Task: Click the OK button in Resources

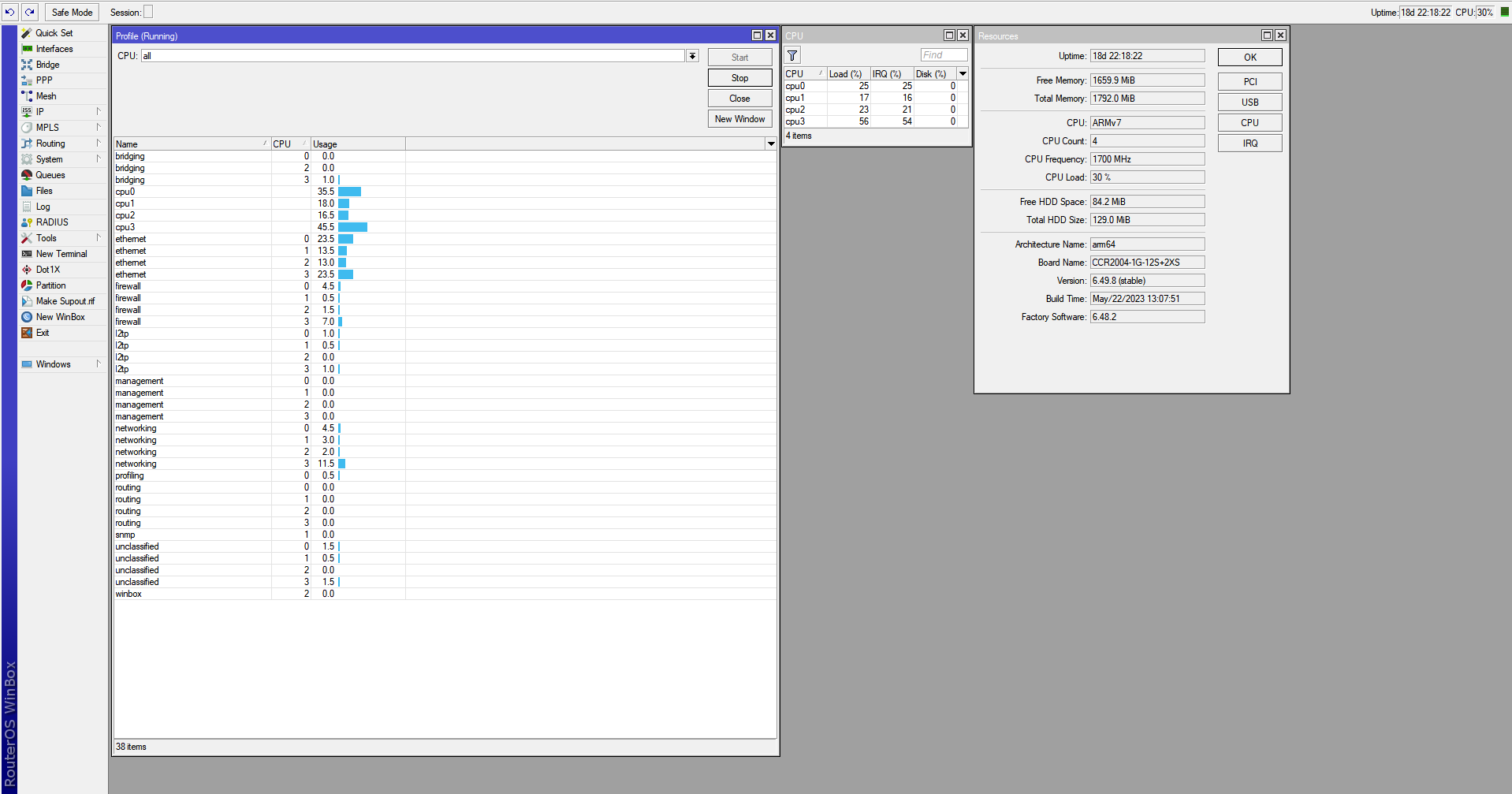Action: point(1249,58)
